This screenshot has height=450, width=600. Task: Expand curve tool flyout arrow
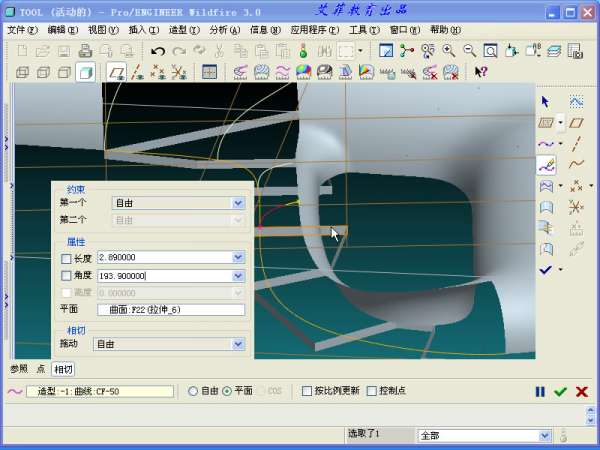[561, 144]
